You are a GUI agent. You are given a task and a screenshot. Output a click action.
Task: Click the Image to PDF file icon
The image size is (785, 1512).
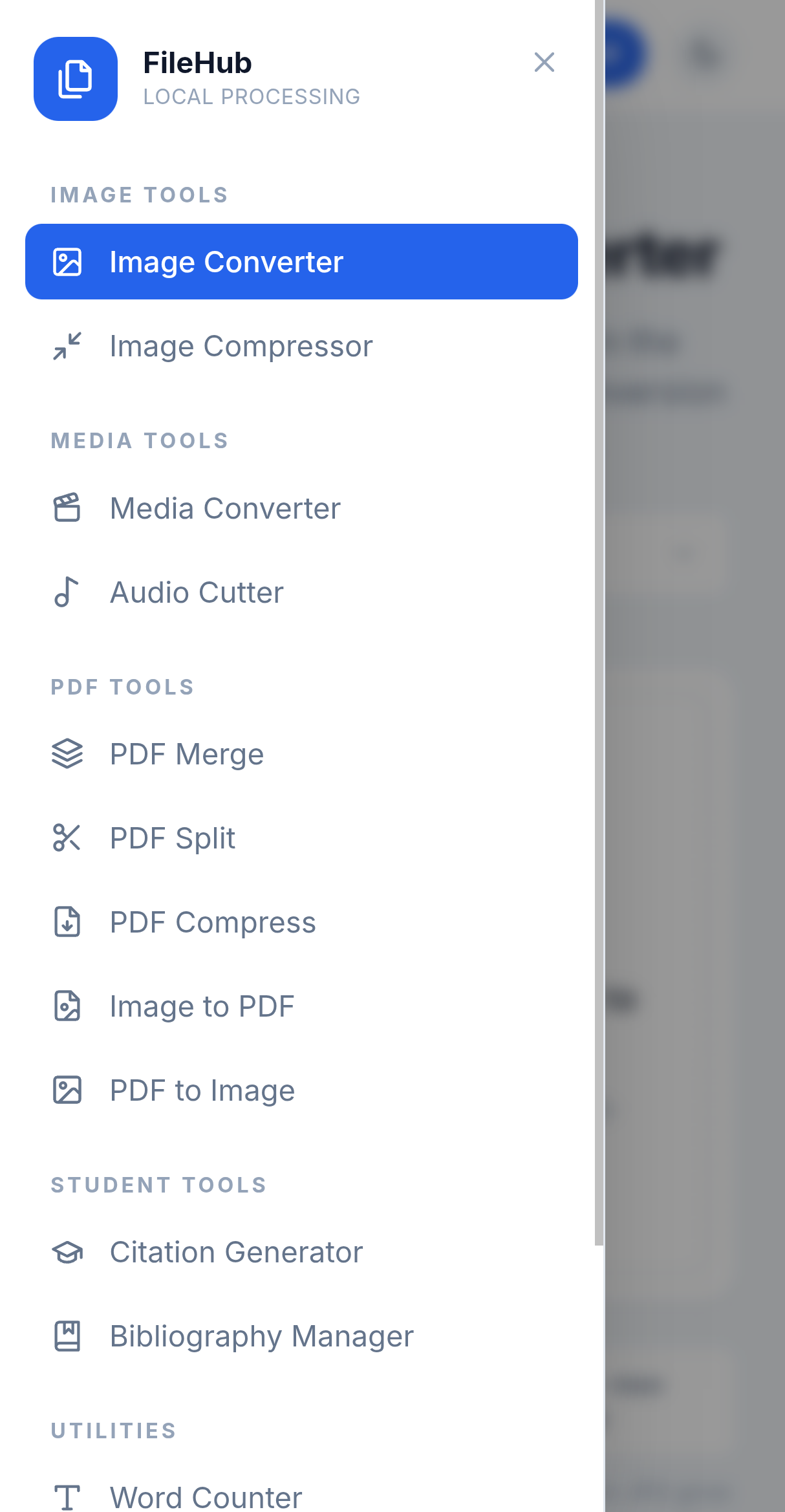[67, 1006]
